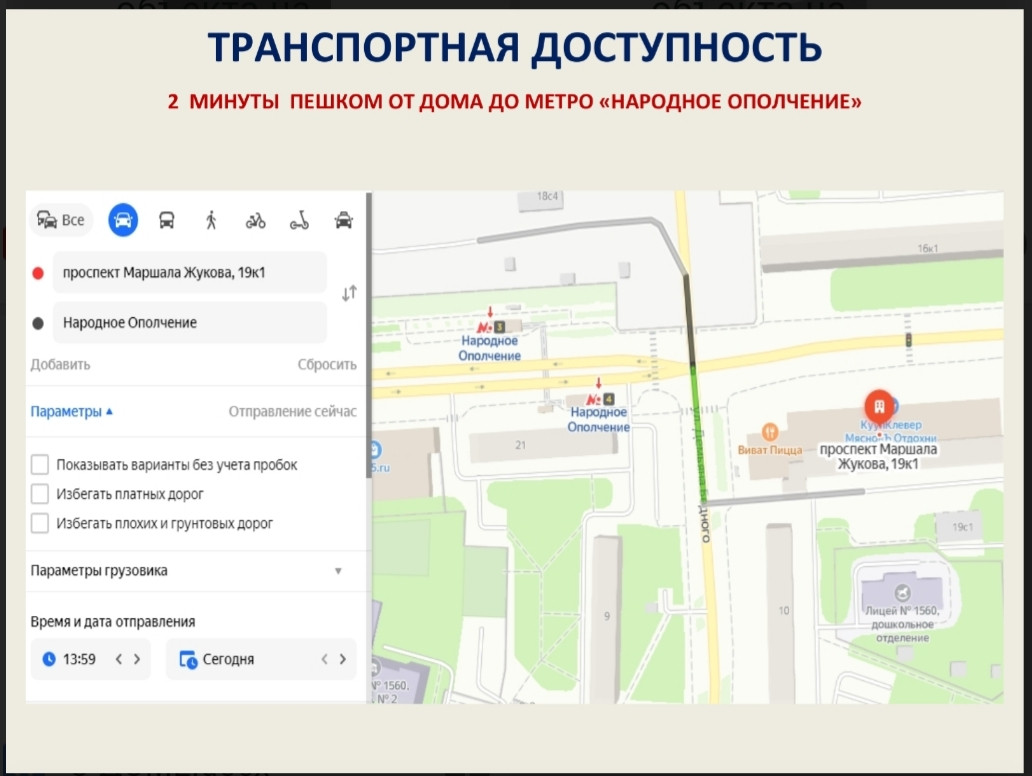Click the 'КуулКлевер' place label on map
Screen dimensions: 1032x776
click(891, 425)
